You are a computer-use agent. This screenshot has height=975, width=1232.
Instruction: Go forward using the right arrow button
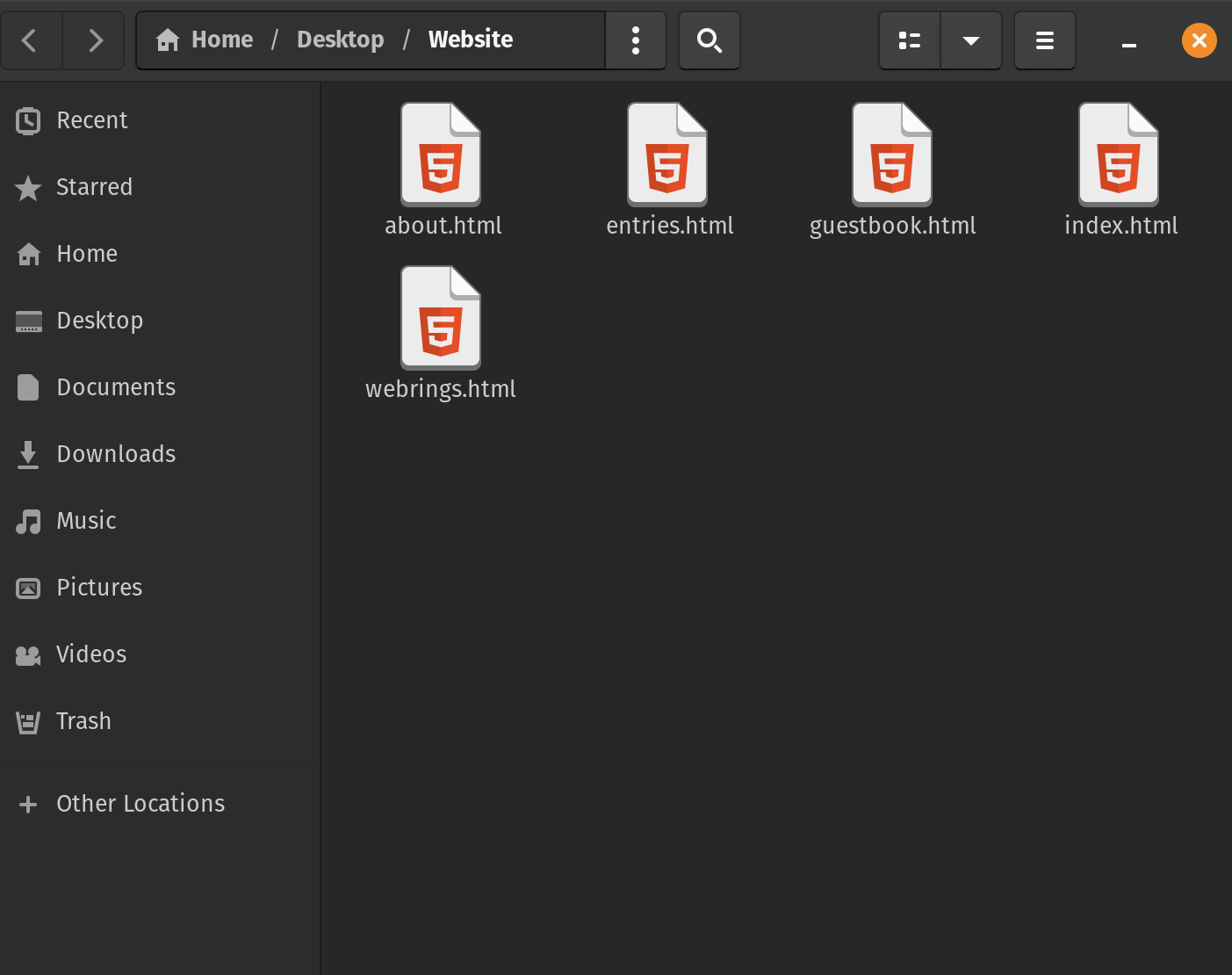[x=96, y=40]
